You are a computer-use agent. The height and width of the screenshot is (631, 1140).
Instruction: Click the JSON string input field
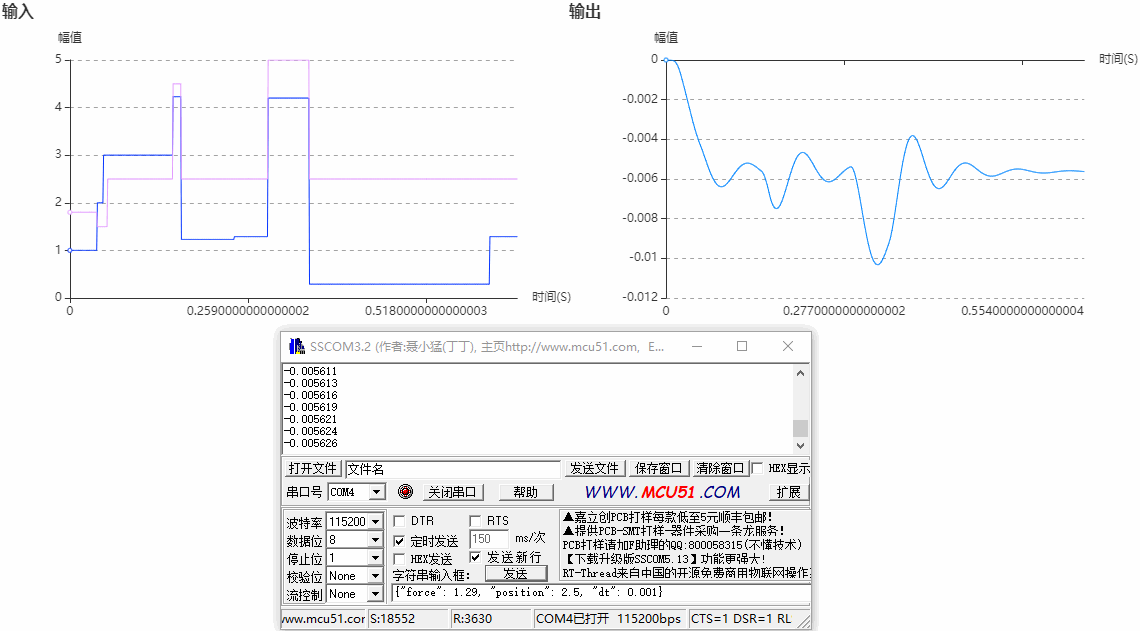click(600, 593)
